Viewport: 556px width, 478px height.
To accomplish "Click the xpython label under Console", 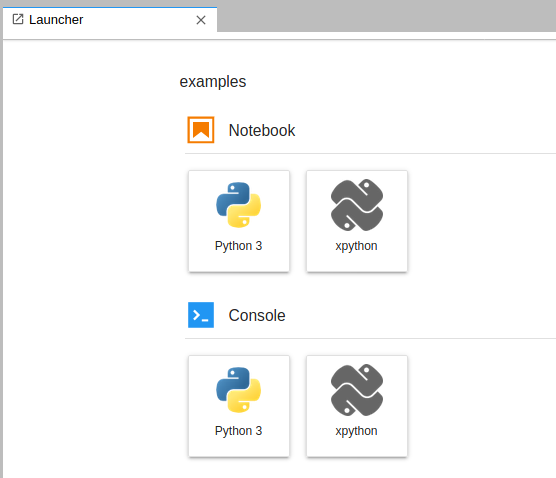I will [x=356, y=431].
